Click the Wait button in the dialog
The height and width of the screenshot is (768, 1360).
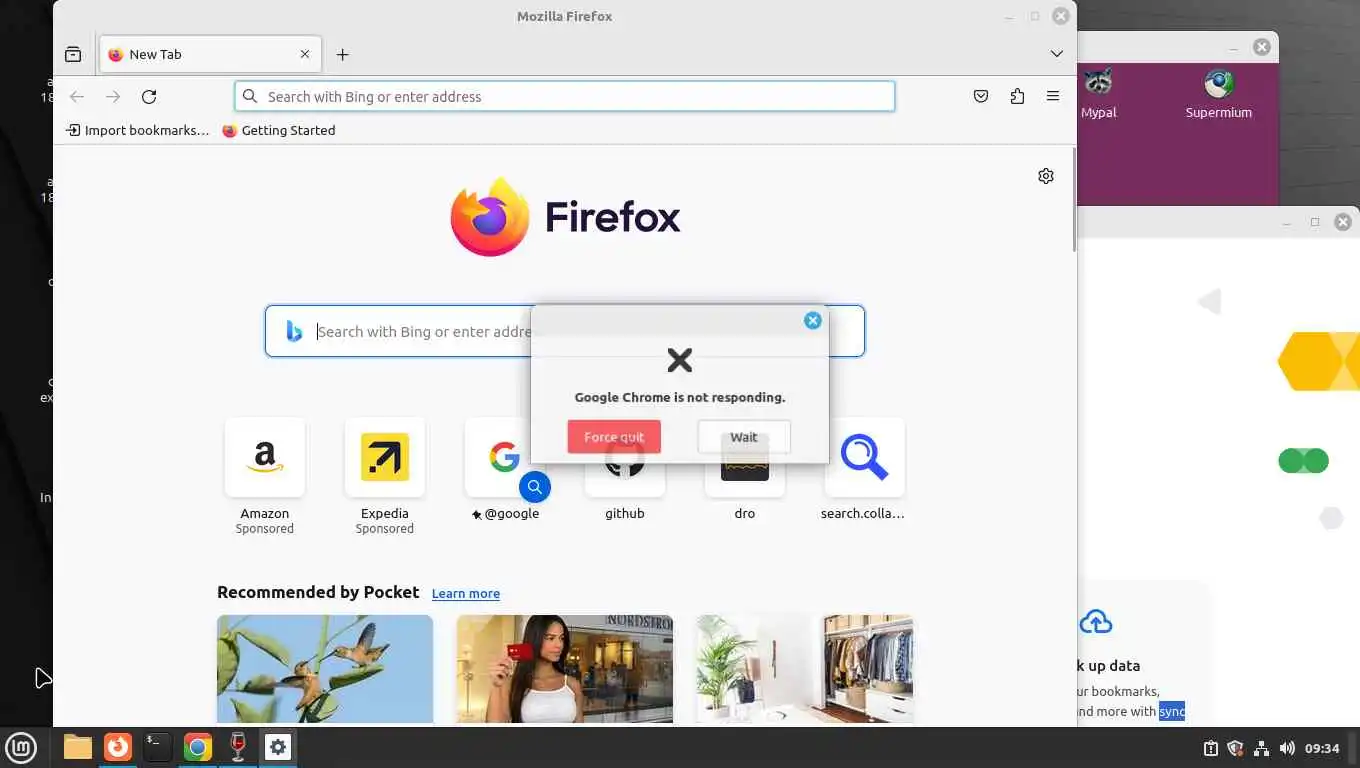click(x=744, y=437)
